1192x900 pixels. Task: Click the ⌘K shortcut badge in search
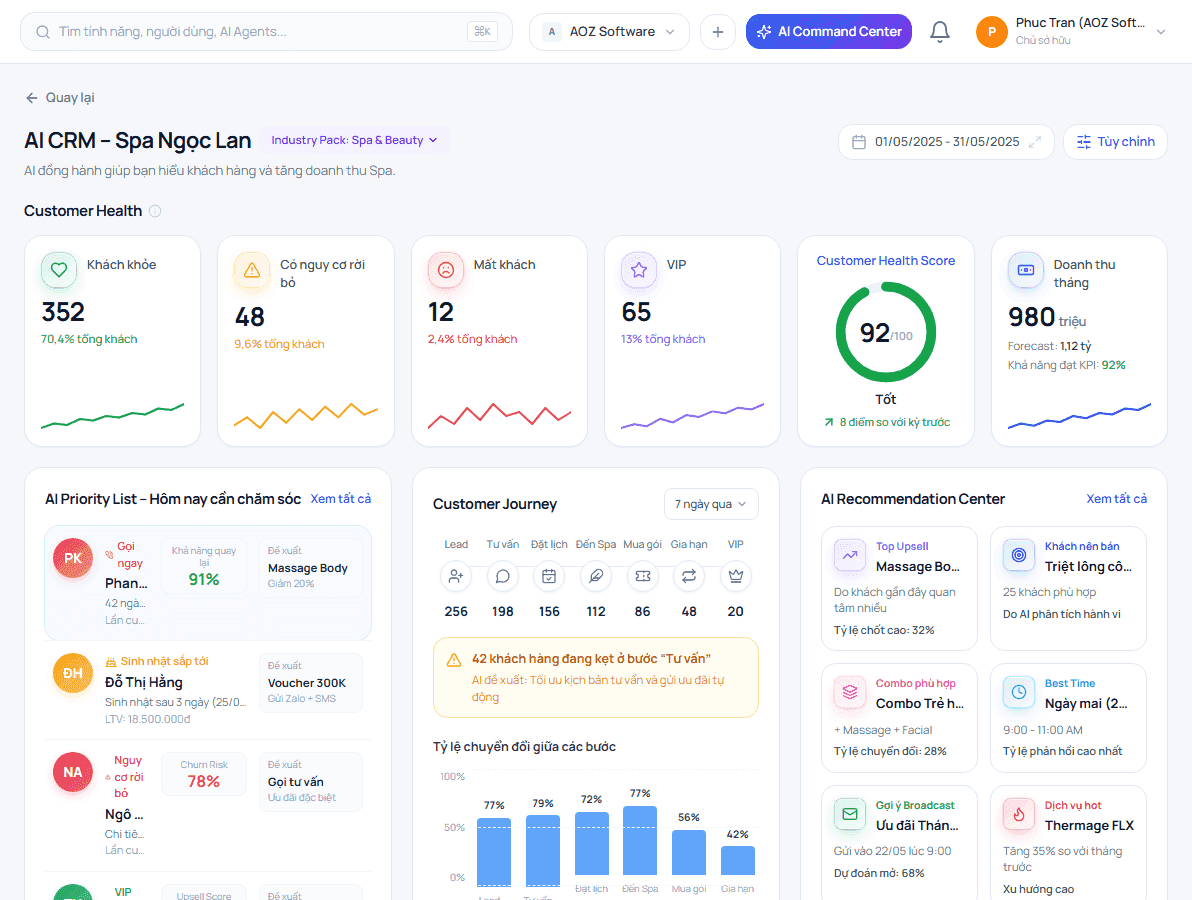click(x=483, y=31)
